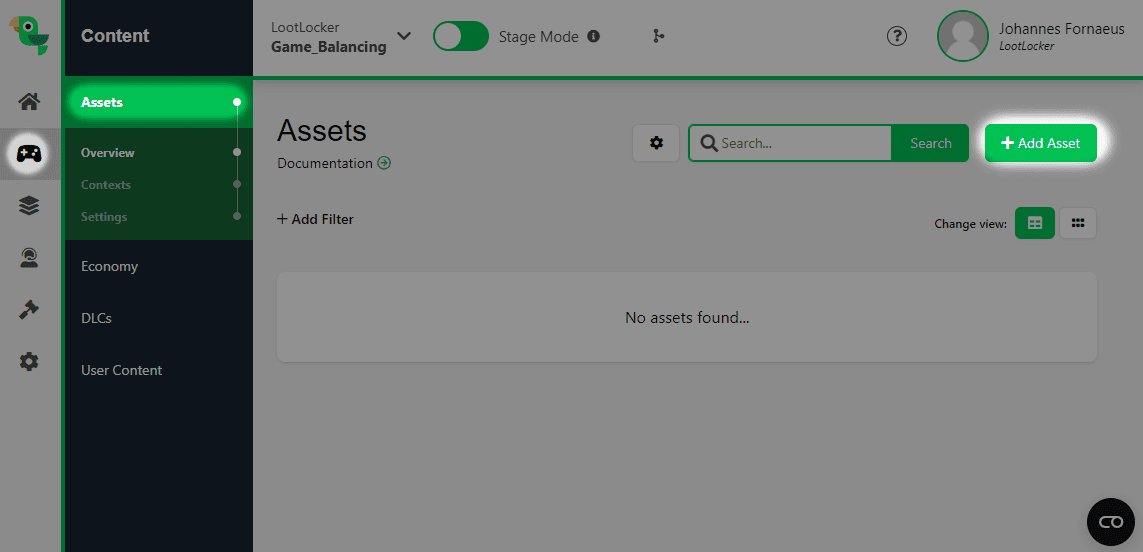The height and width of the screenshot is (552, 1143).
Task: Toggle the Stage Mode switch
Action: (x=461, y=36)
